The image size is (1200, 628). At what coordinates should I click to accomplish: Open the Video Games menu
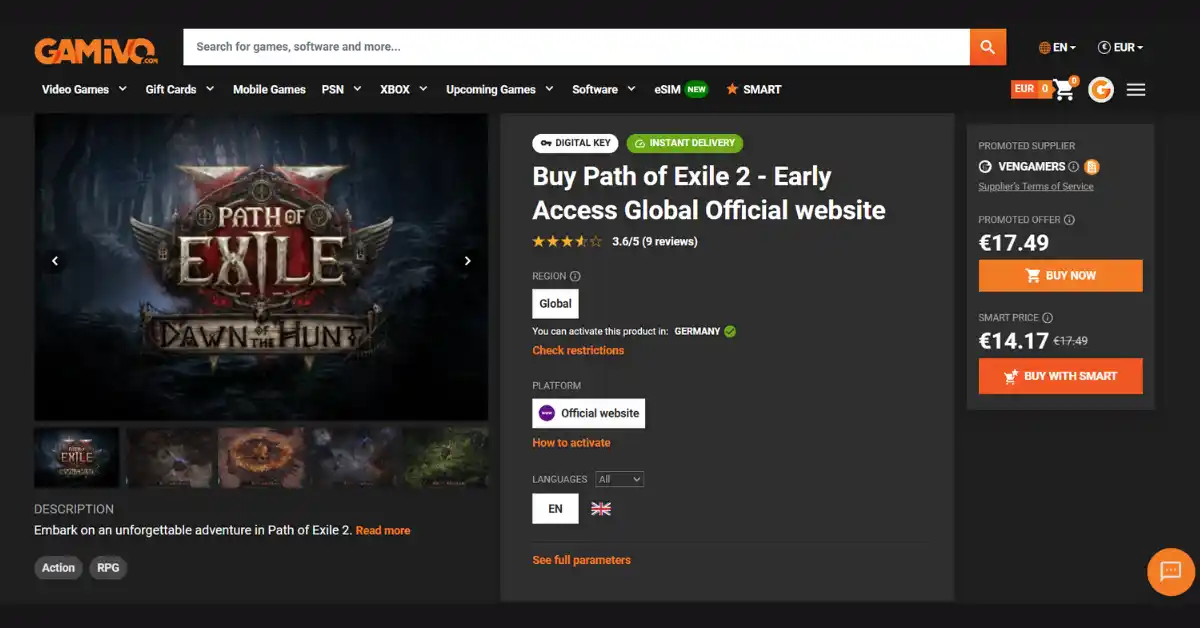point(84,89)
